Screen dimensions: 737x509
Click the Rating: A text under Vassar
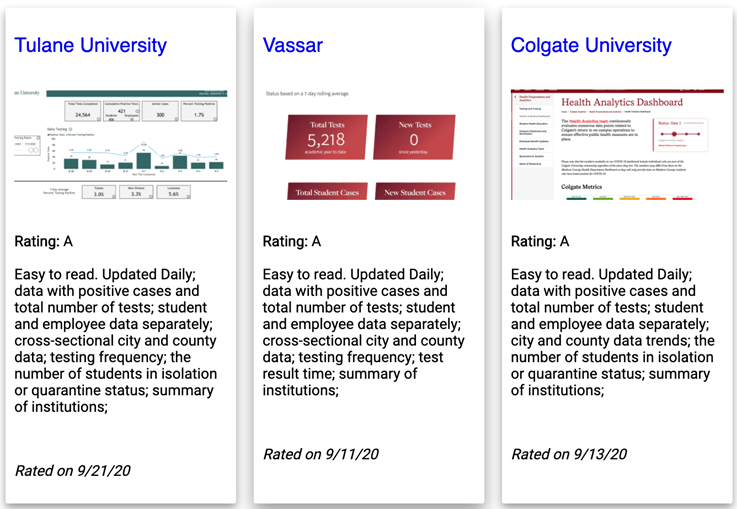pos(291,242)
